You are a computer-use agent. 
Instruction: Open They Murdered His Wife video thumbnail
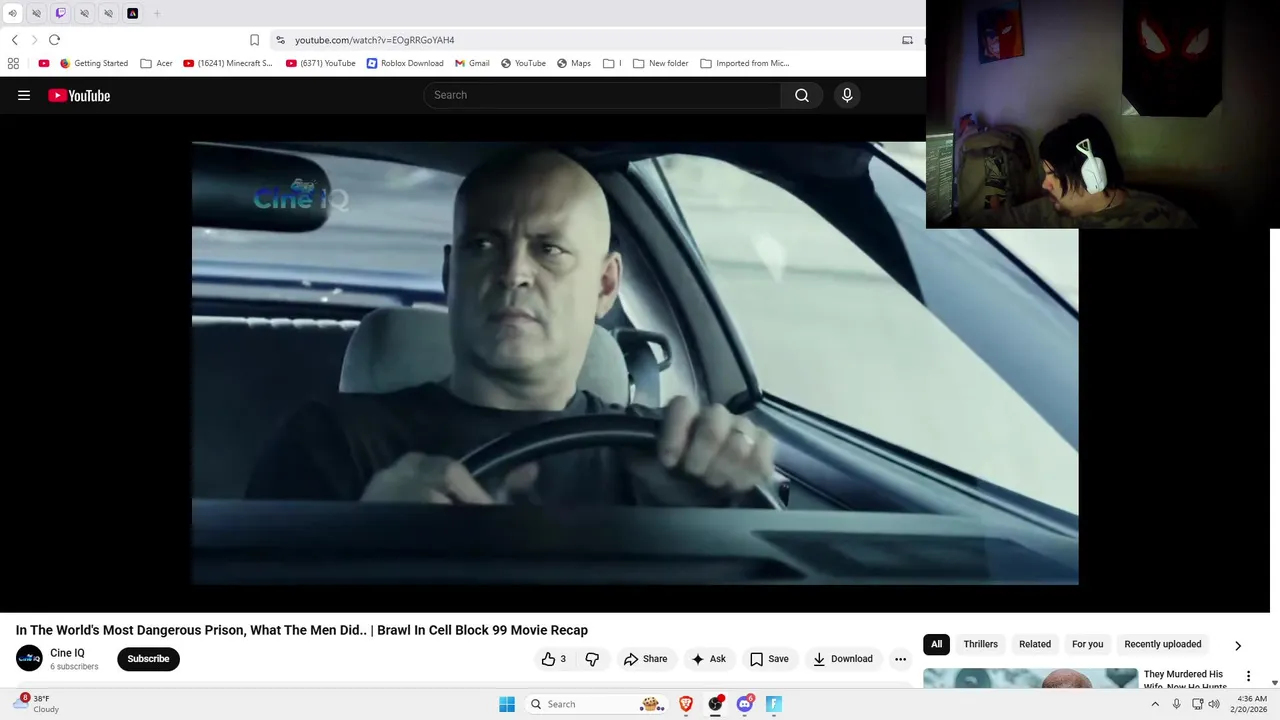point(1030,678)
